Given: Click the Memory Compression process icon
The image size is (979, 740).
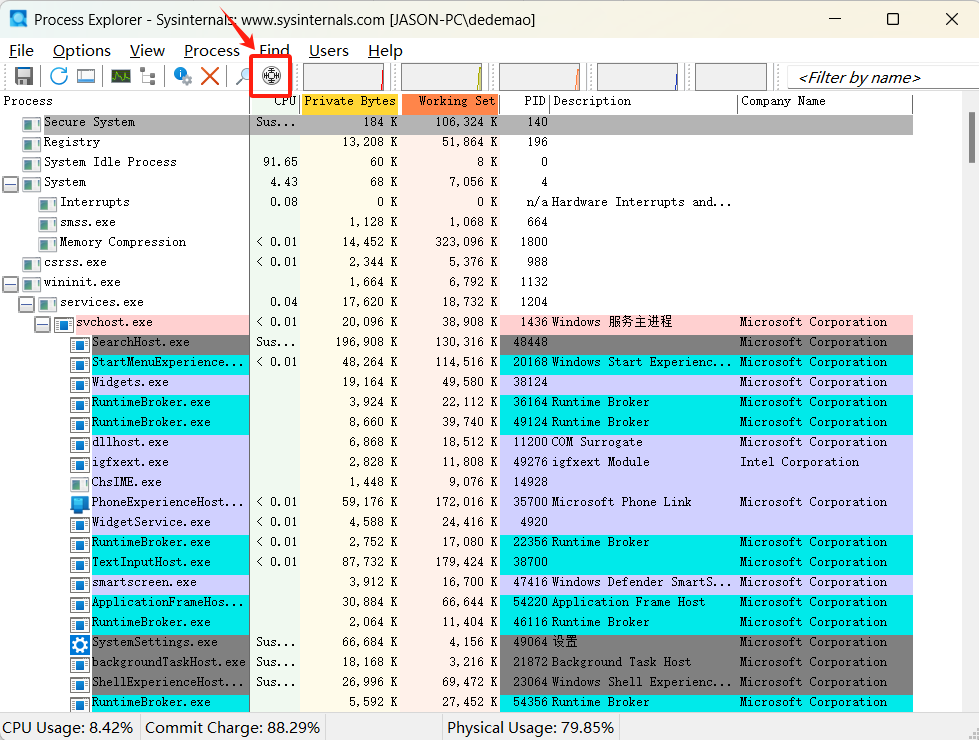Looking at the screenshot, I should (47, 244).
